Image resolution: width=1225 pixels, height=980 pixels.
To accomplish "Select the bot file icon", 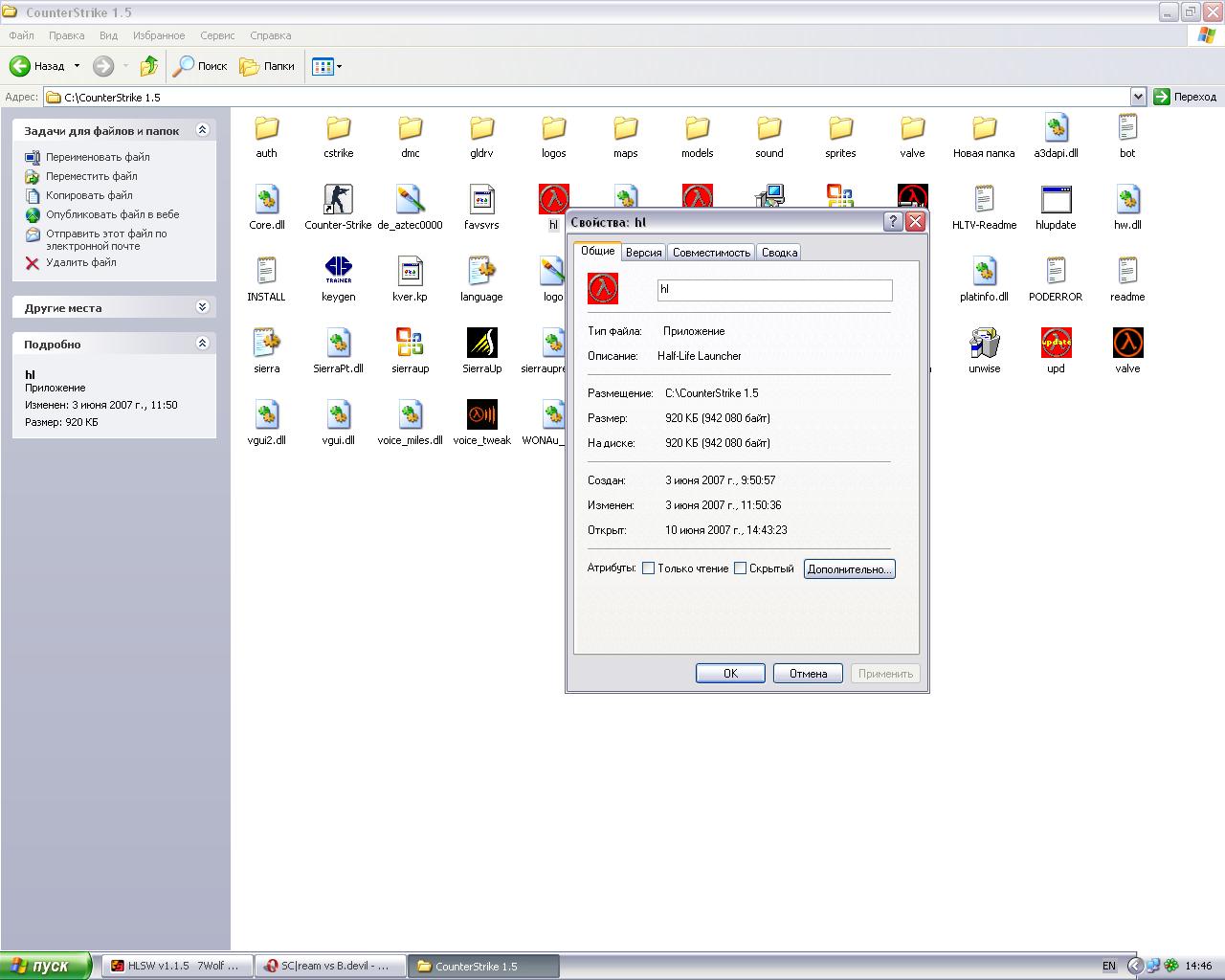I will [x=1127, y=127].
